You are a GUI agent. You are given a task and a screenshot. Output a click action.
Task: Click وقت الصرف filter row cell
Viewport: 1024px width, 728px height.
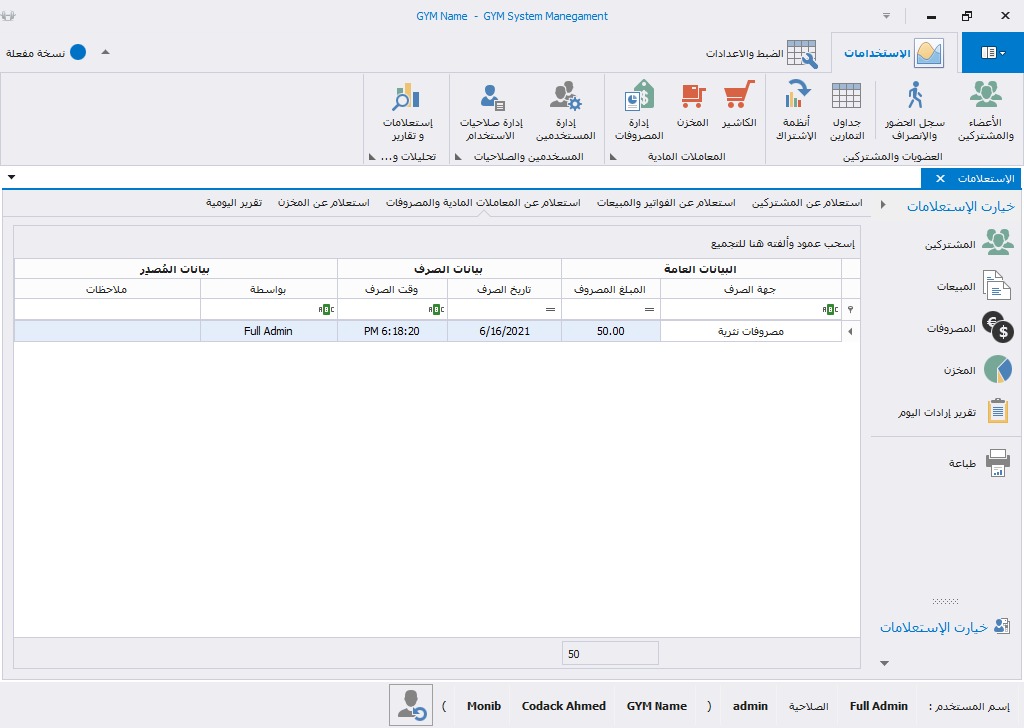coord(392,309)
